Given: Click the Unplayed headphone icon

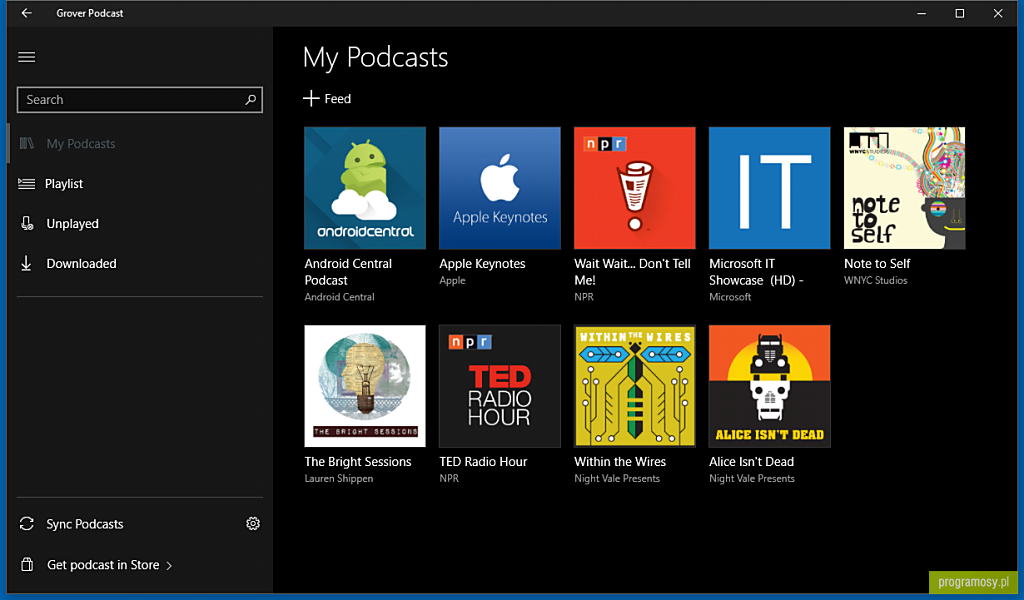Looking at the screenshot, I should 27,223.
